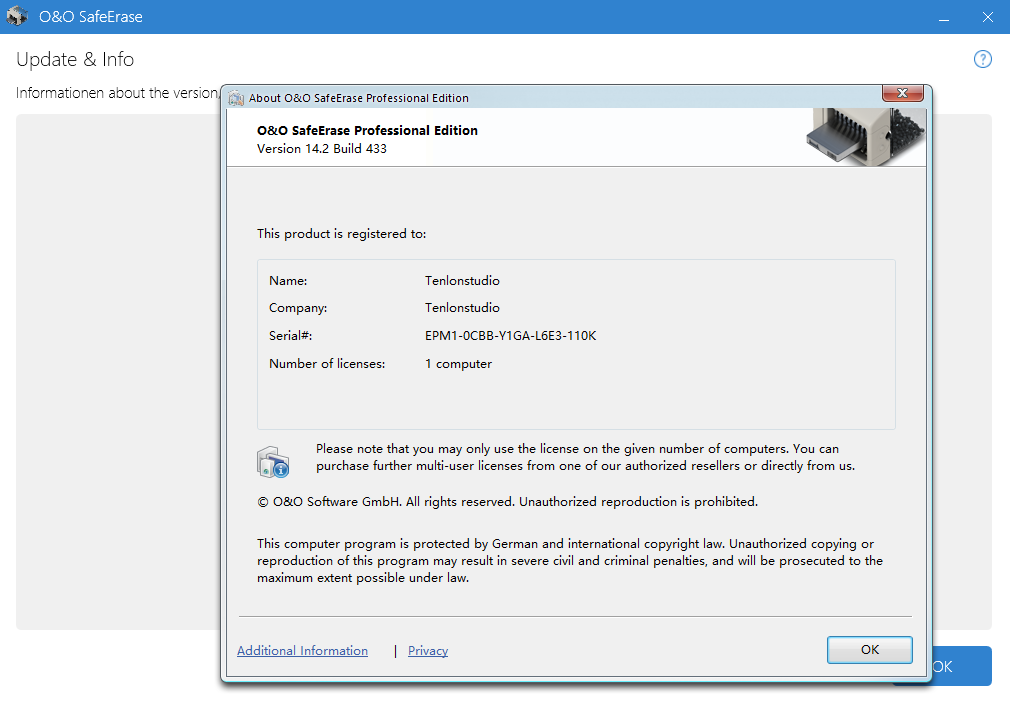Open the Additional Information link
This screenshot has width=1010, height=704.
click(302, 651)
